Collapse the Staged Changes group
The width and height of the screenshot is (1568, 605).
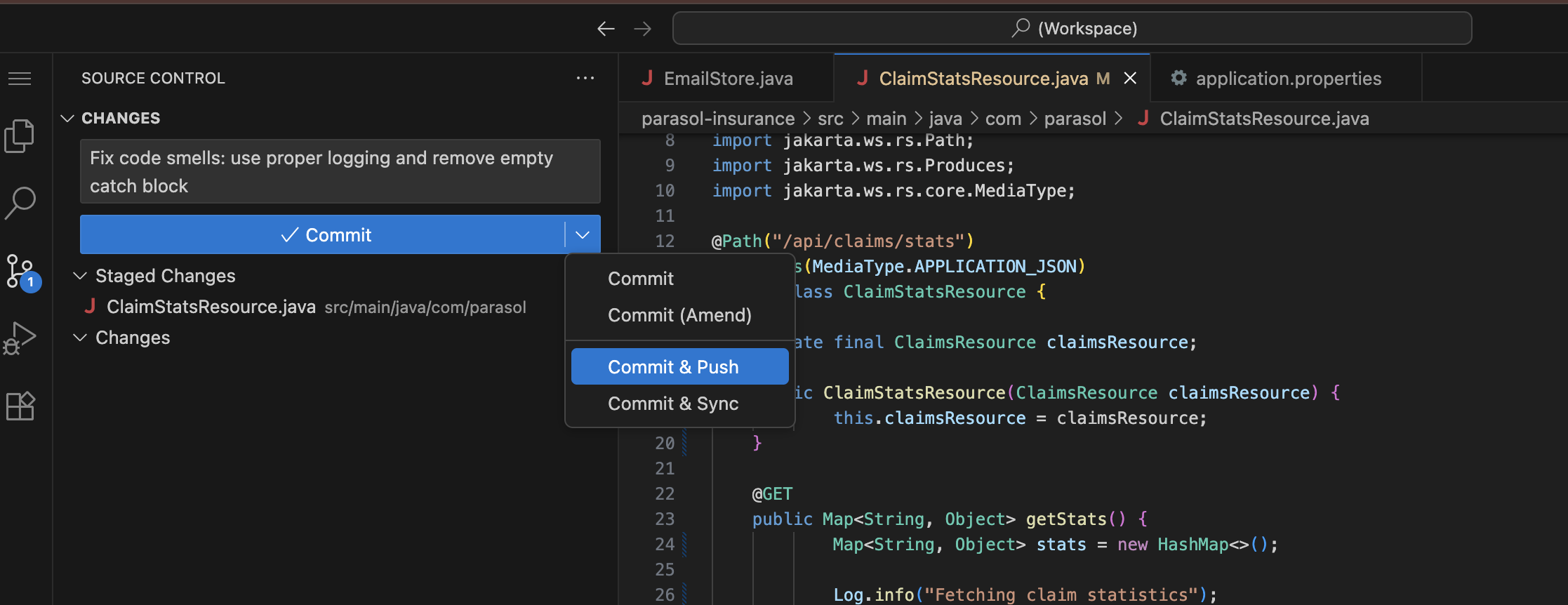(81, 276)
